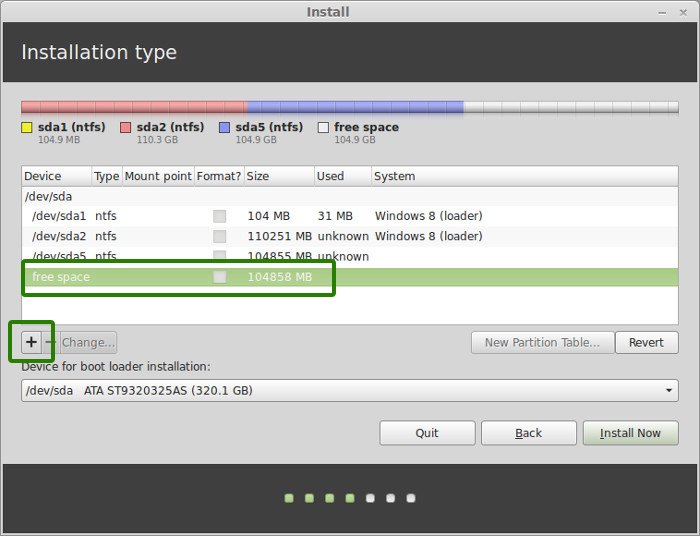This screenshot has height=536, width=700.
Task: Click the blue sda5 legend swatch
Action: point(225,128)
